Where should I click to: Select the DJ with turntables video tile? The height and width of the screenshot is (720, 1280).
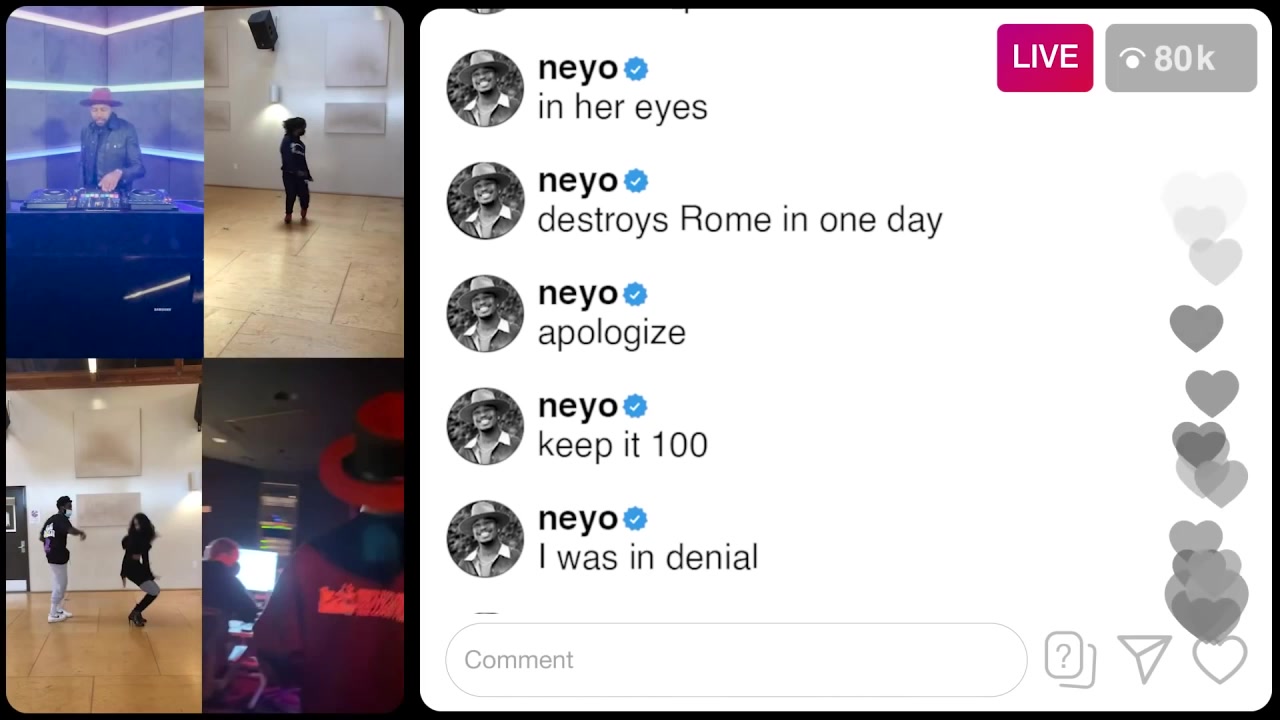click(x=104, y=182)
